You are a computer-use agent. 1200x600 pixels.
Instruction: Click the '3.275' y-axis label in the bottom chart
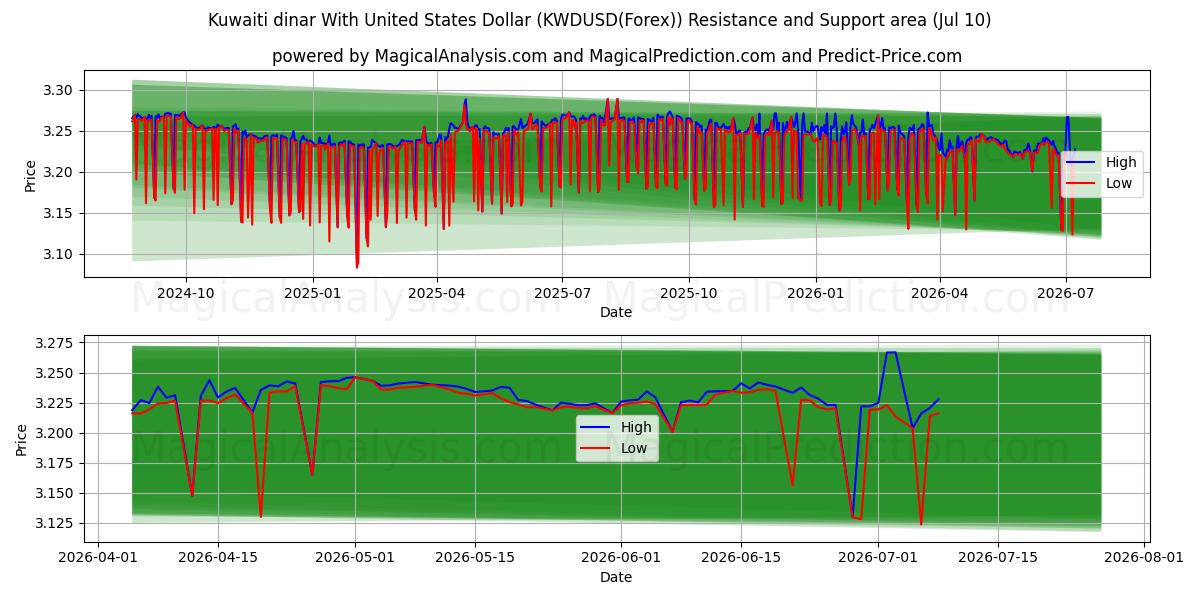[x=56, y=343]
